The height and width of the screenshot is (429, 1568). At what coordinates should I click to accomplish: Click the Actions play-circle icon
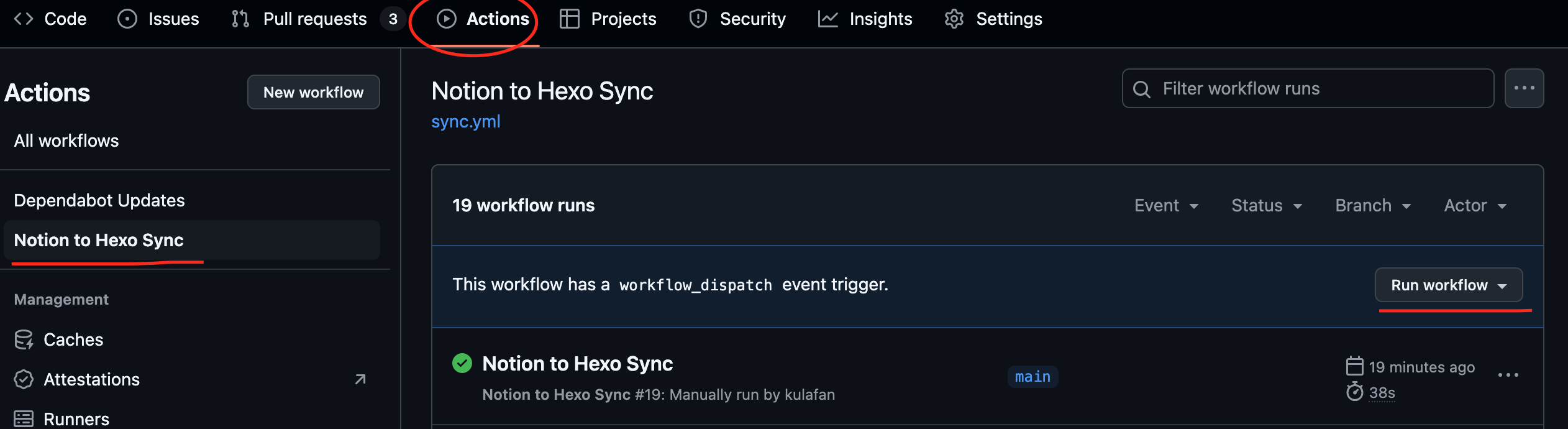(447, 19)
